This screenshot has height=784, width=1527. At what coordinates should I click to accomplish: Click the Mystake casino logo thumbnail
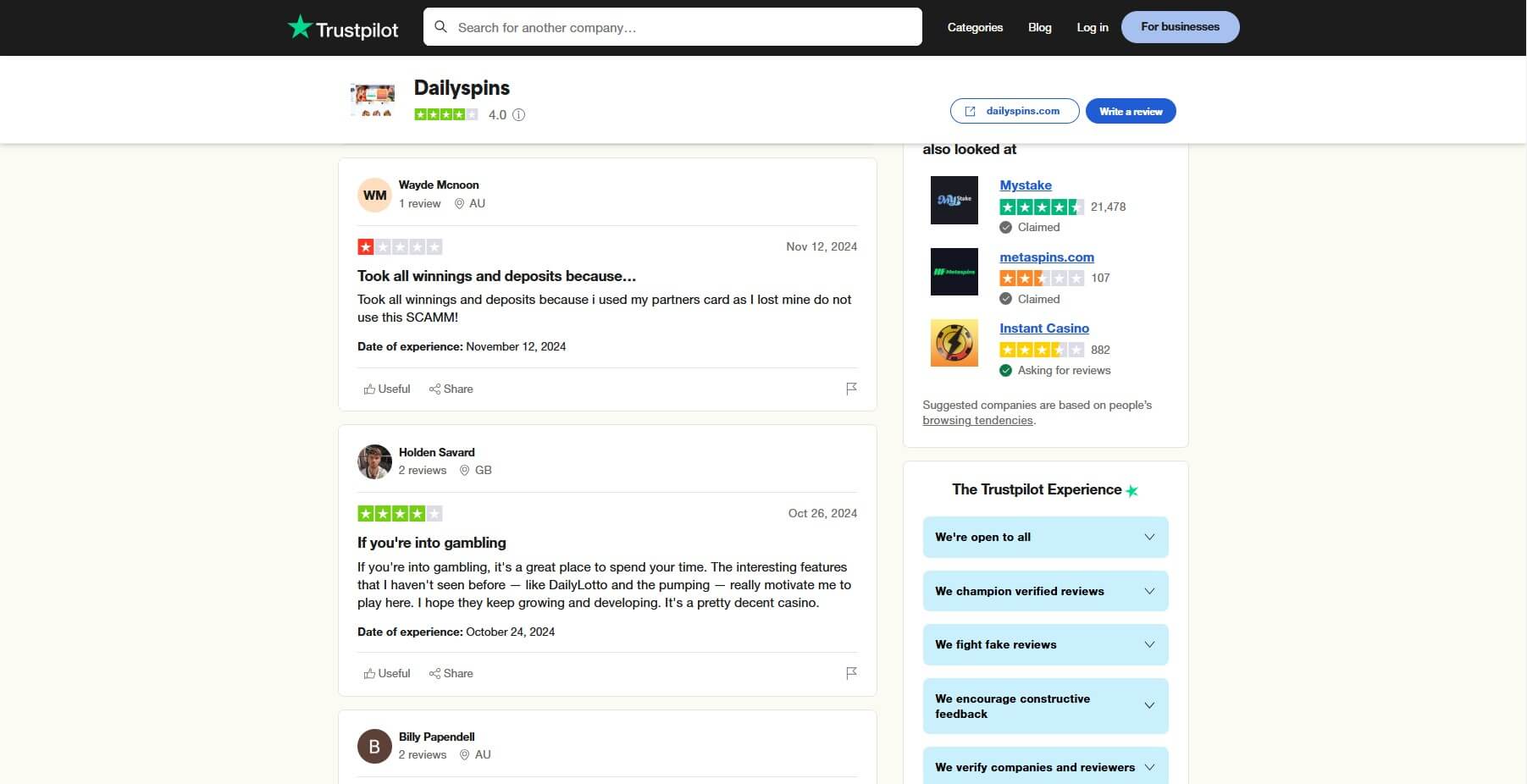[x=954, y=200]
